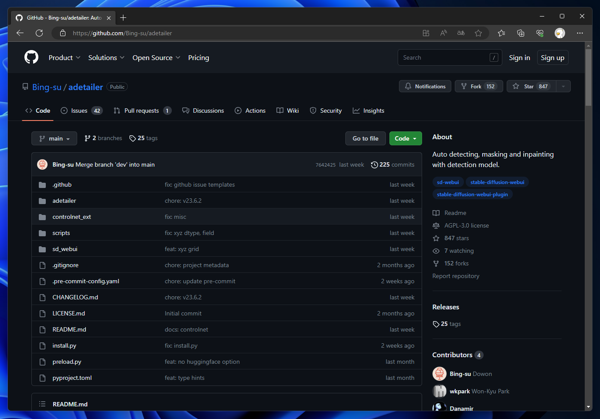
Task: Click the Fork 152 button
Action: 478,86
